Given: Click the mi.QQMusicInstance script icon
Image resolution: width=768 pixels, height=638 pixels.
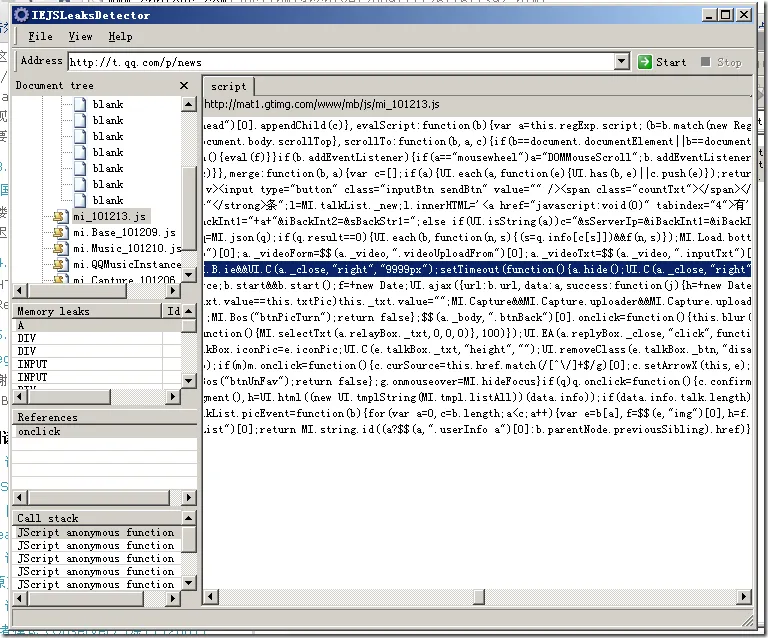Looking at the screenshot, I should [x=60, y=264].
